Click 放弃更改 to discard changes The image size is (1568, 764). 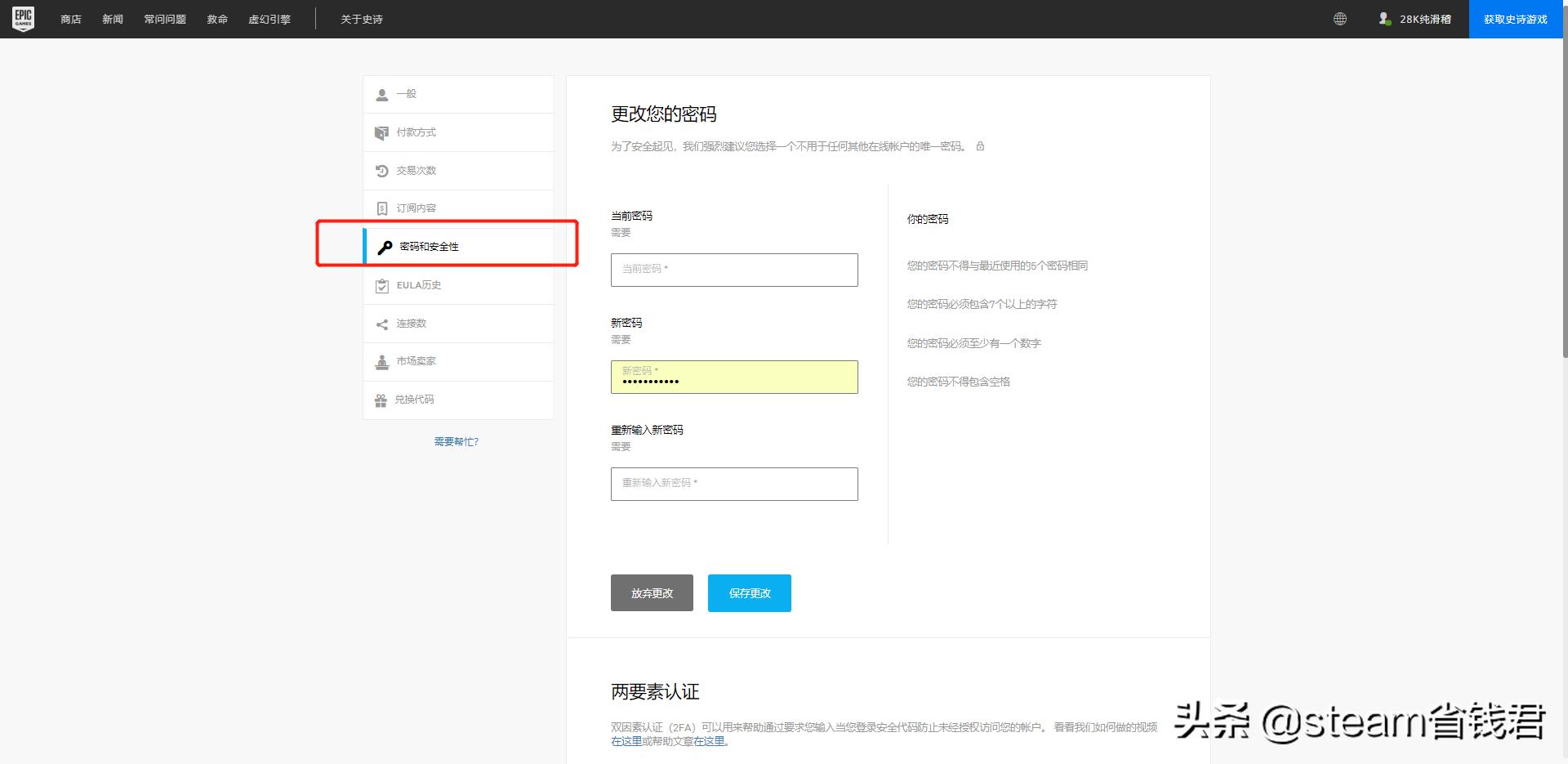tap(651, 593)
